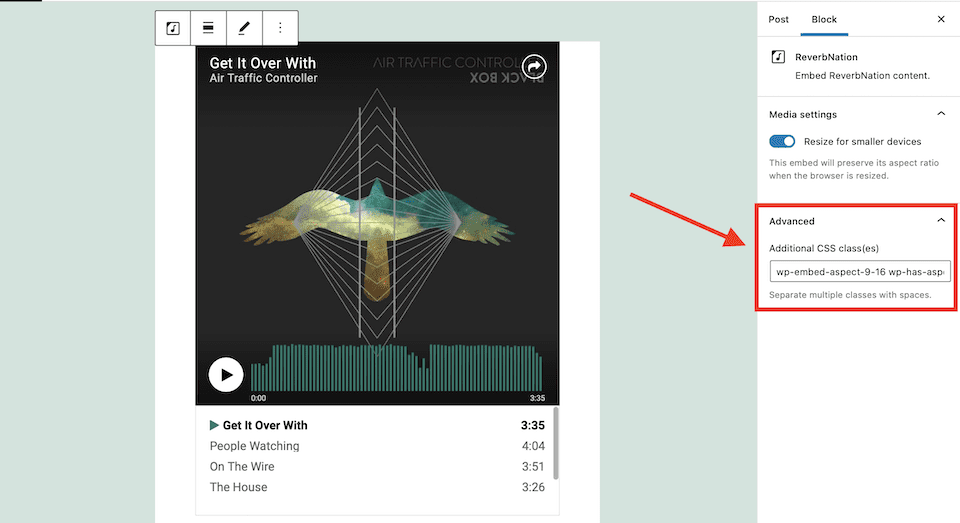Viewport: 960px width, 523px height.
Task: Select the Block tab
Action: tap(824, 20)
